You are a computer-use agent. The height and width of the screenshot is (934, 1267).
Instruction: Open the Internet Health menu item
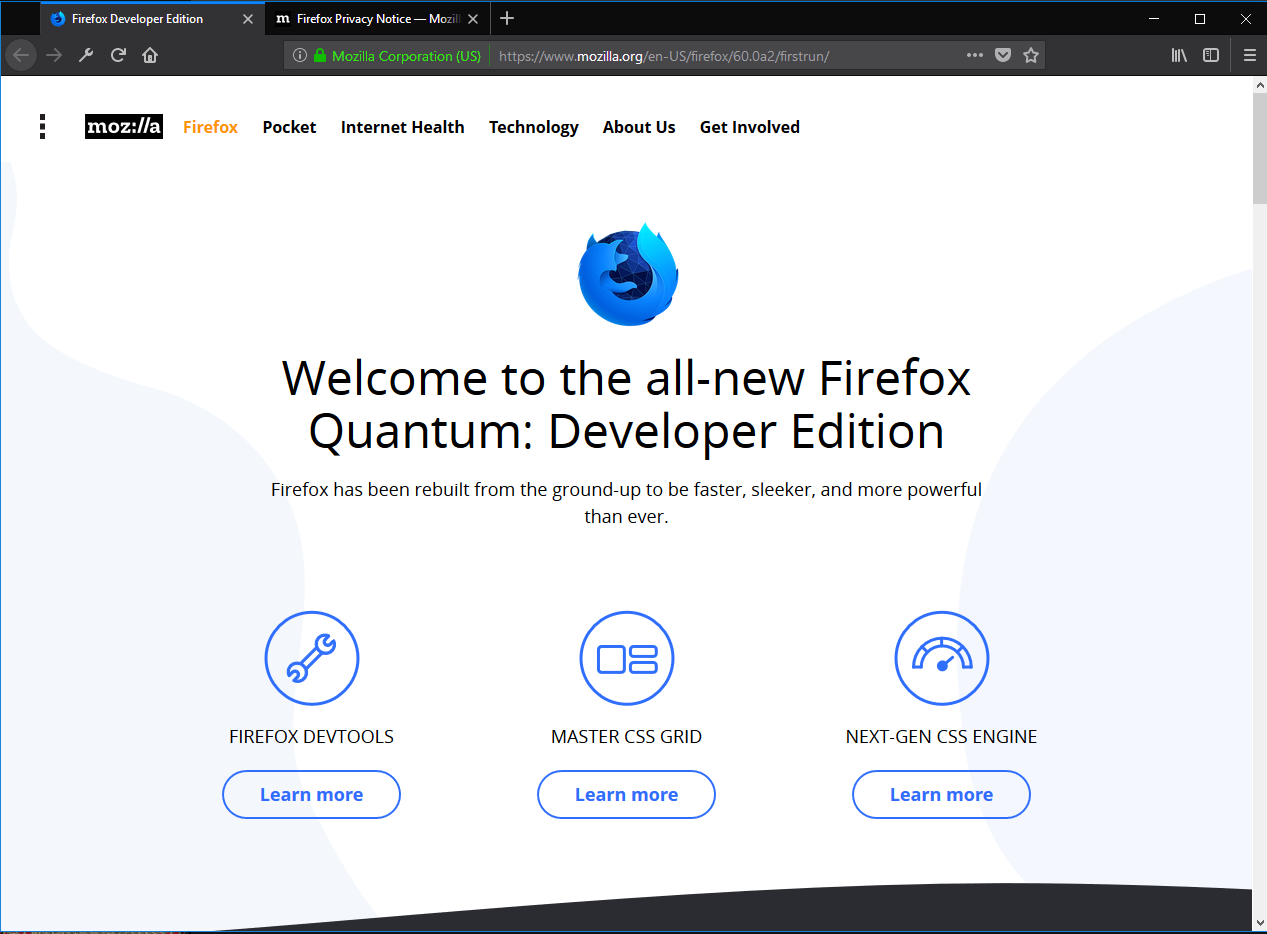tap(402, 127)
